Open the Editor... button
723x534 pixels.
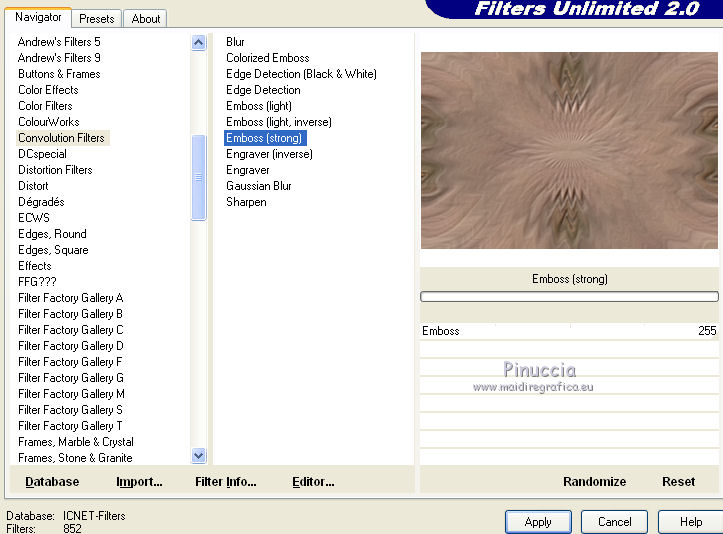point(313,481)
